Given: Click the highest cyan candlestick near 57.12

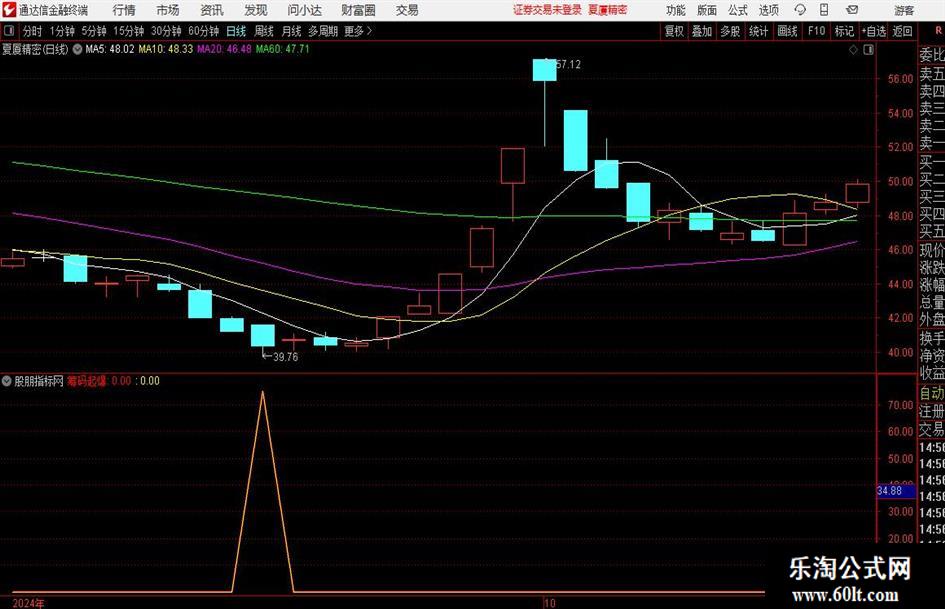Looking at the screenshot, I should point(545,70).
